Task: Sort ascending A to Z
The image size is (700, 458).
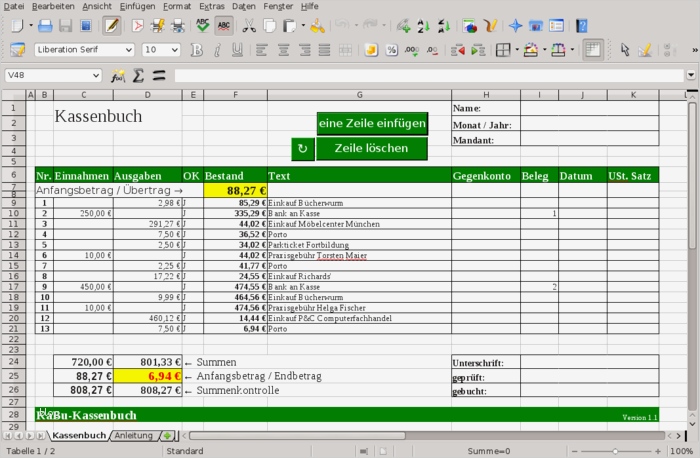Action: pos(423,26)
